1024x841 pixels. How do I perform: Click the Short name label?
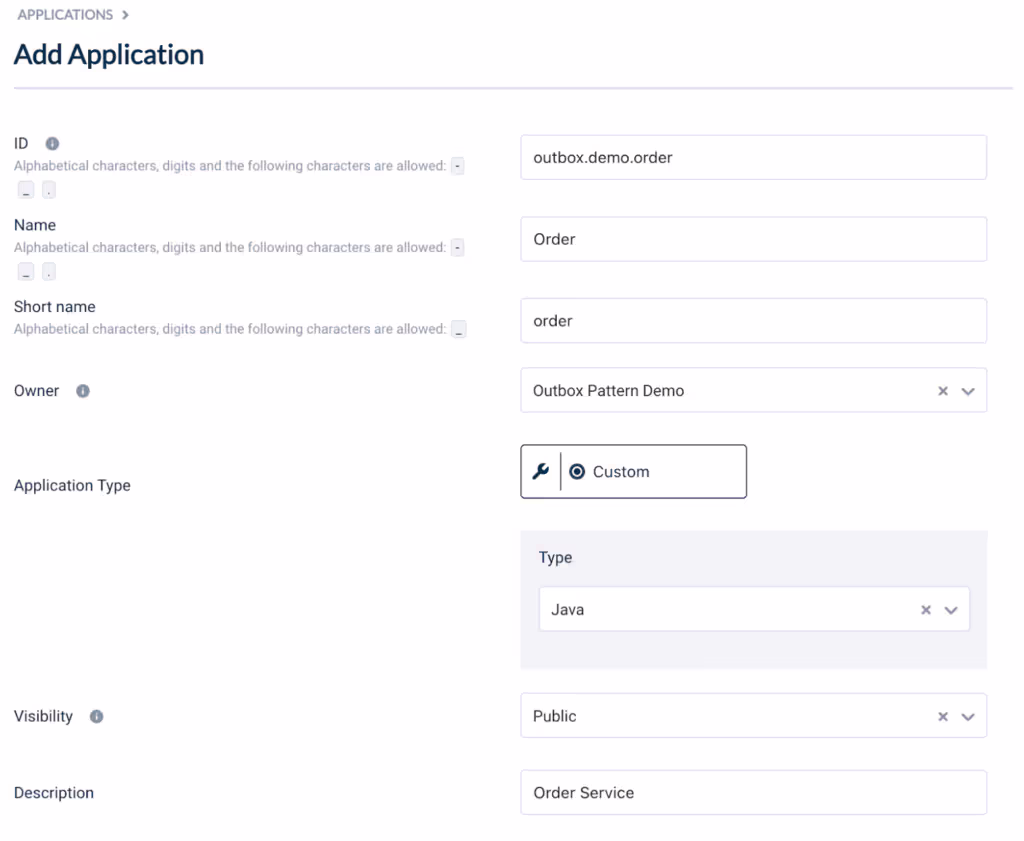coord(55,306)
